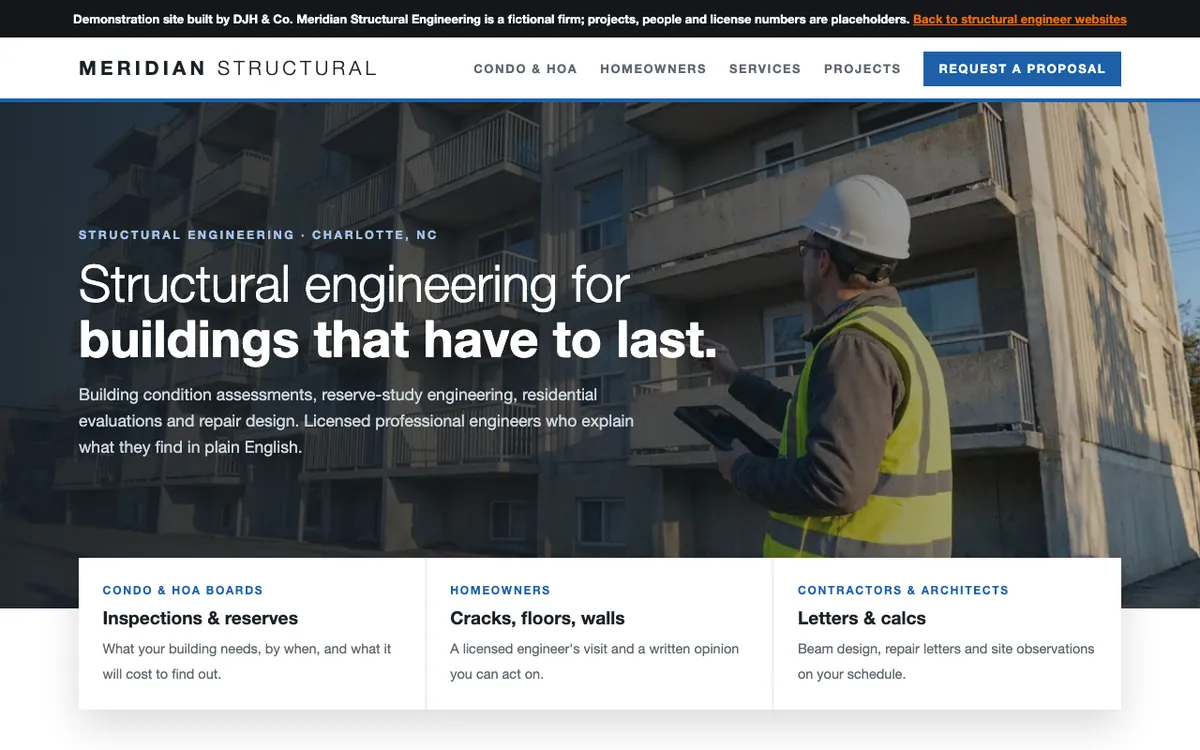
Task: Click the Condo & HOA Boards label
Action: pyautogui.click(x=183, y=590)
